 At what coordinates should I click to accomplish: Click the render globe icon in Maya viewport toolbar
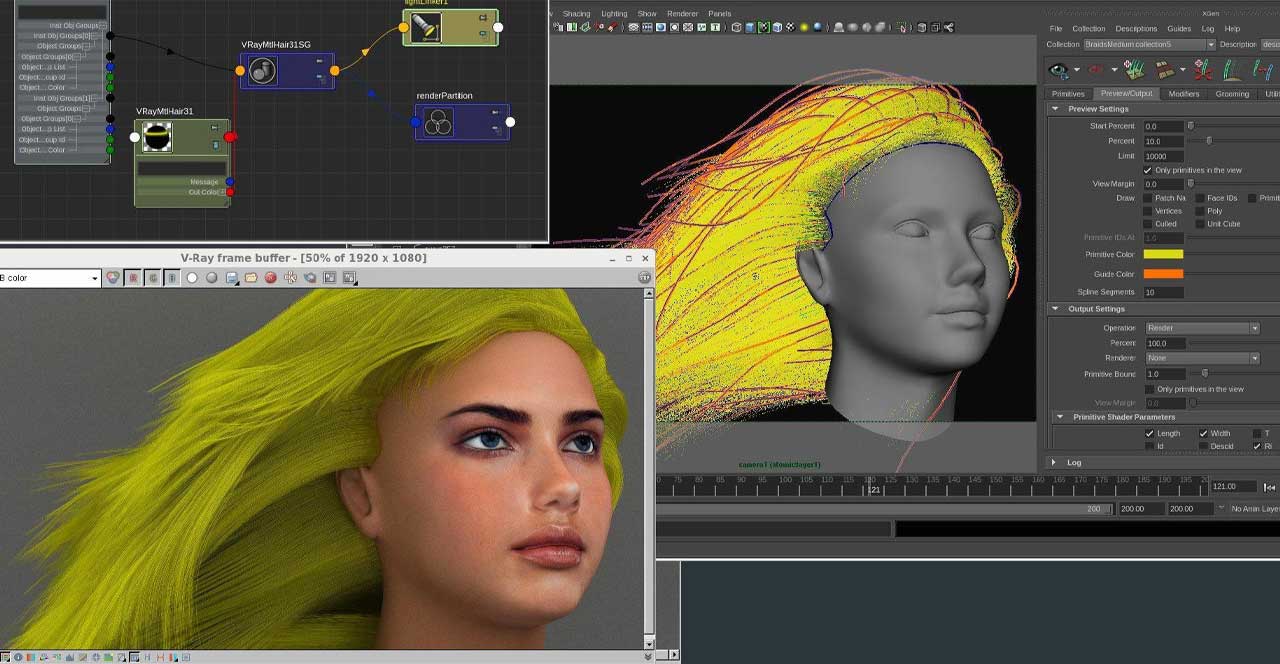(x=660, y=29)
